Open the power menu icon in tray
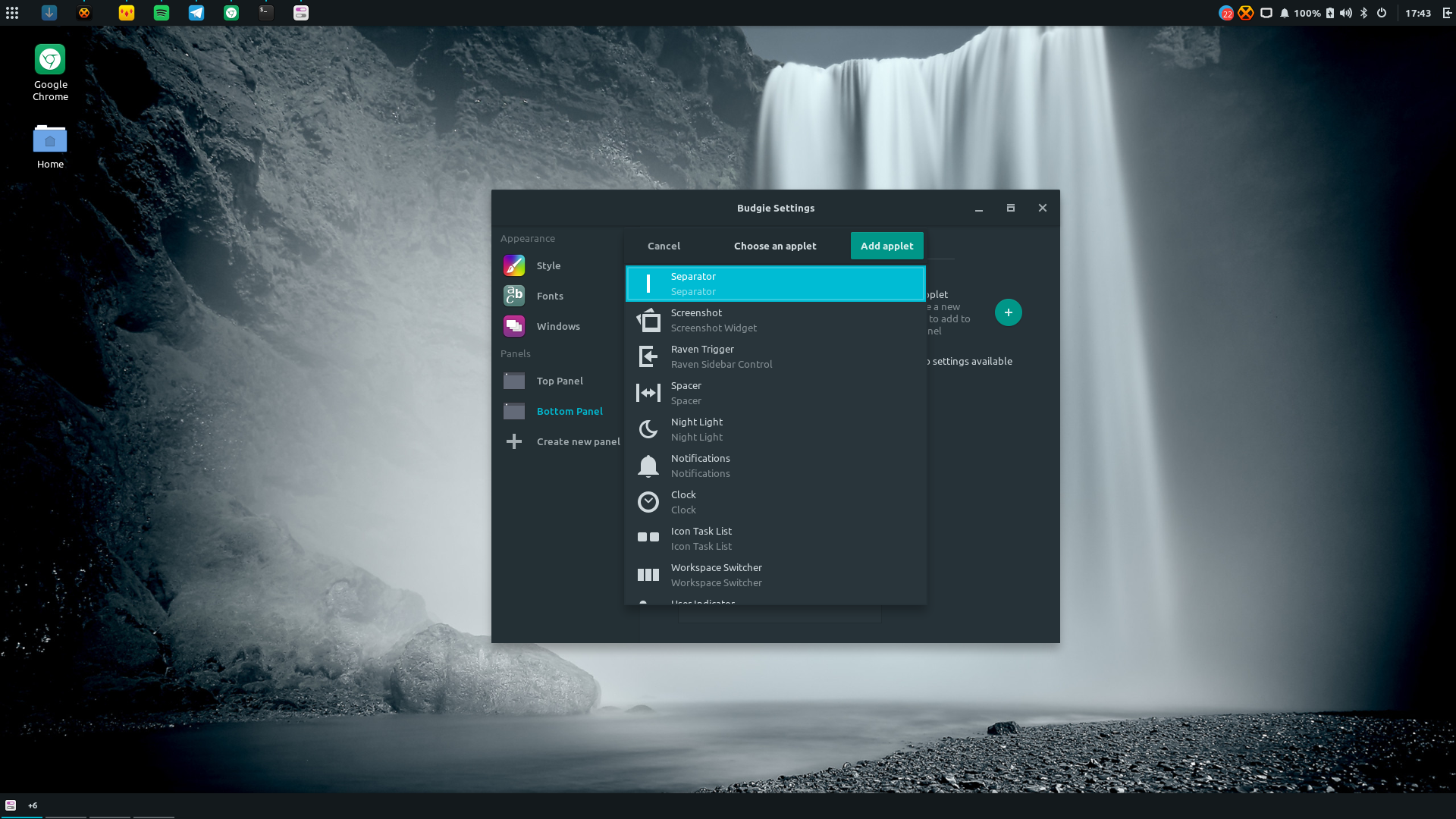The height and width of the screenshot is (819, 1456). (x=1382, y=13)
